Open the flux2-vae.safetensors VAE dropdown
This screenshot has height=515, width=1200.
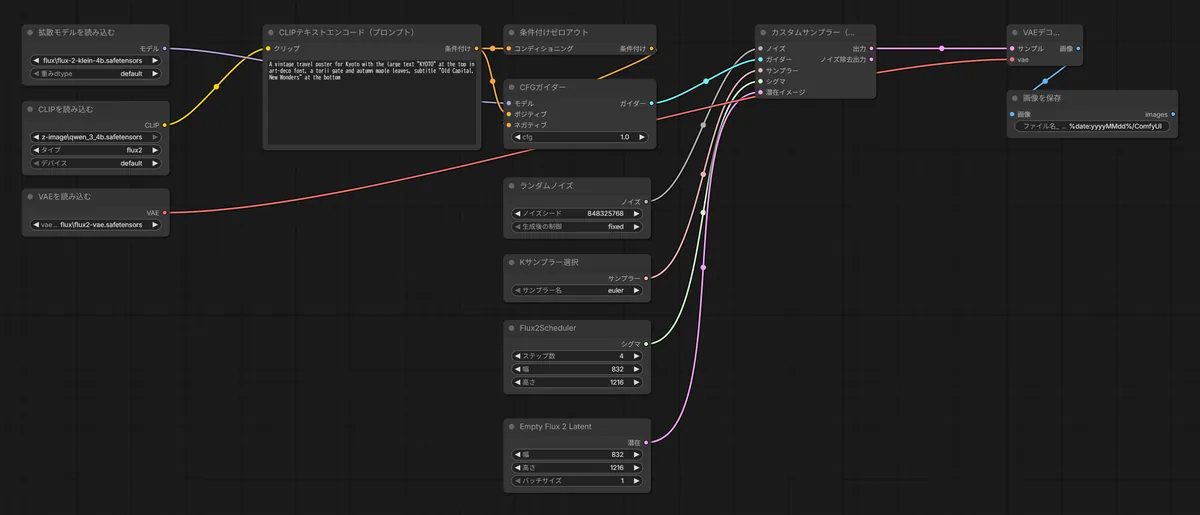coord(96,225)
